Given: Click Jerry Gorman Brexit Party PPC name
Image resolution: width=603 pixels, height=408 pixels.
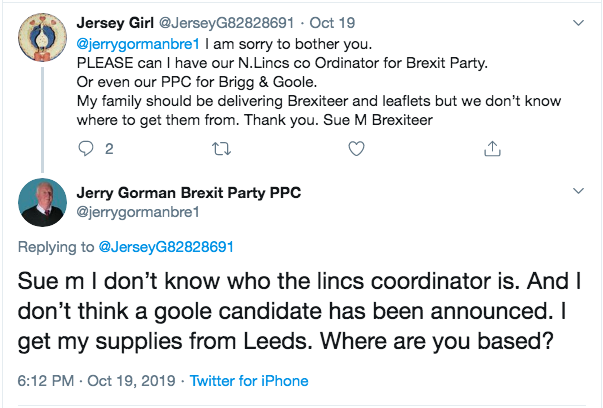Looking at the screenshot, I should (188, 192).
